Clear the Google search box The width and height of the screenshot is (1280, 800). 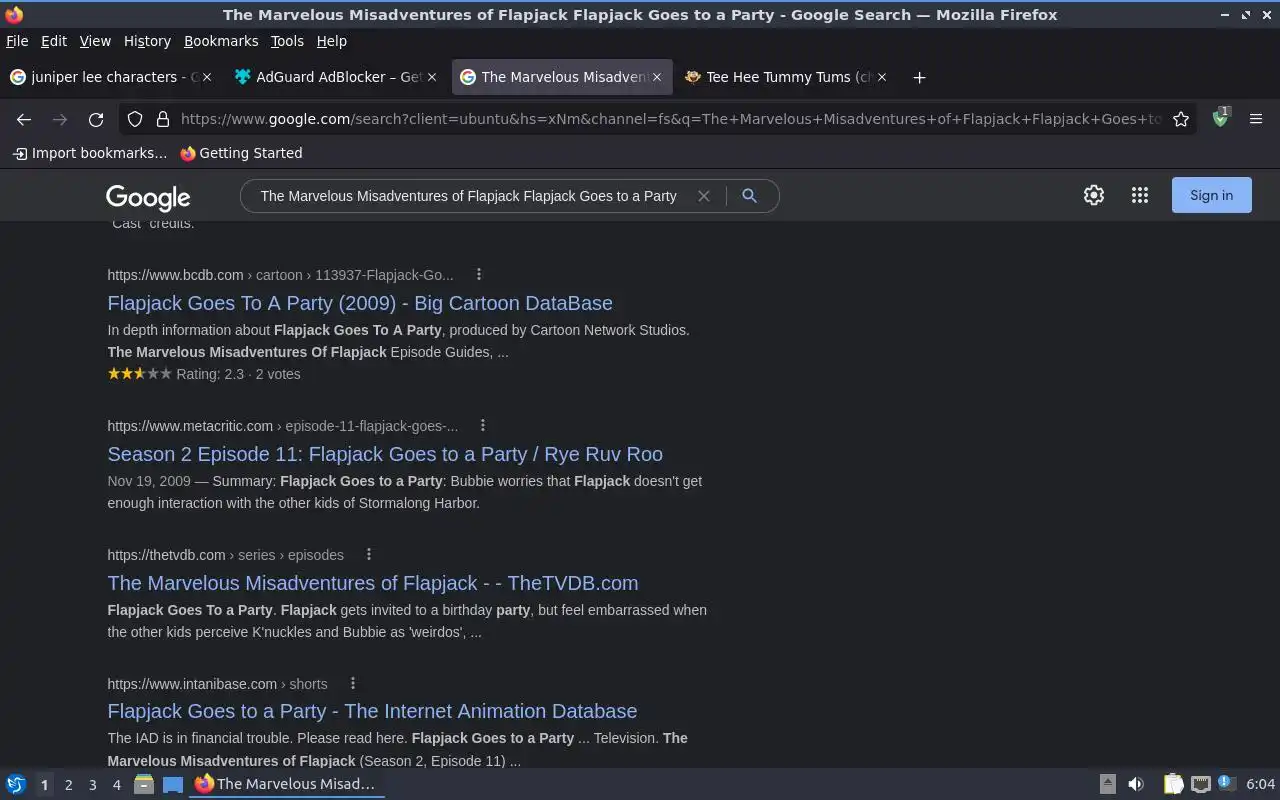(704, 196)
